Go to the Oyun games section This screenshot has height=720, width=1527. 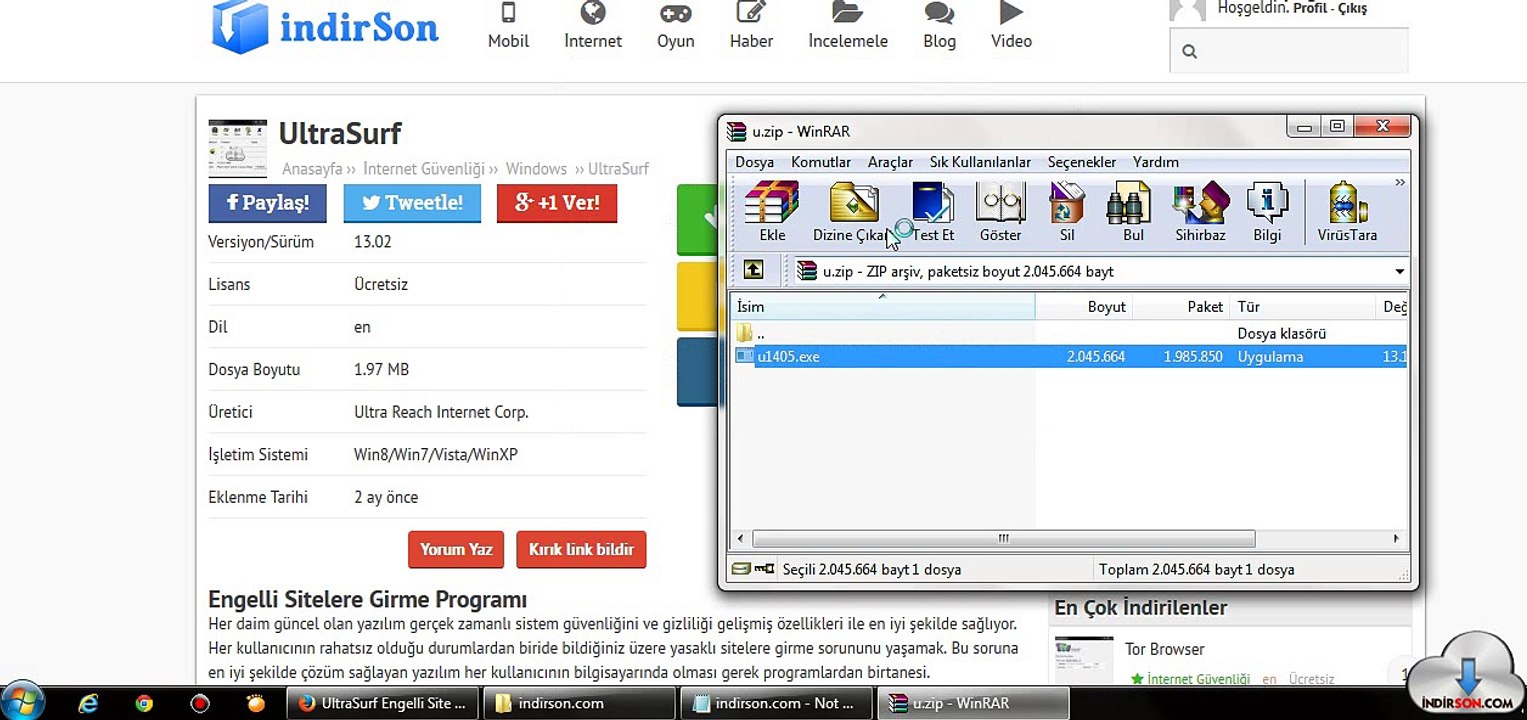(x=676, y=26)
